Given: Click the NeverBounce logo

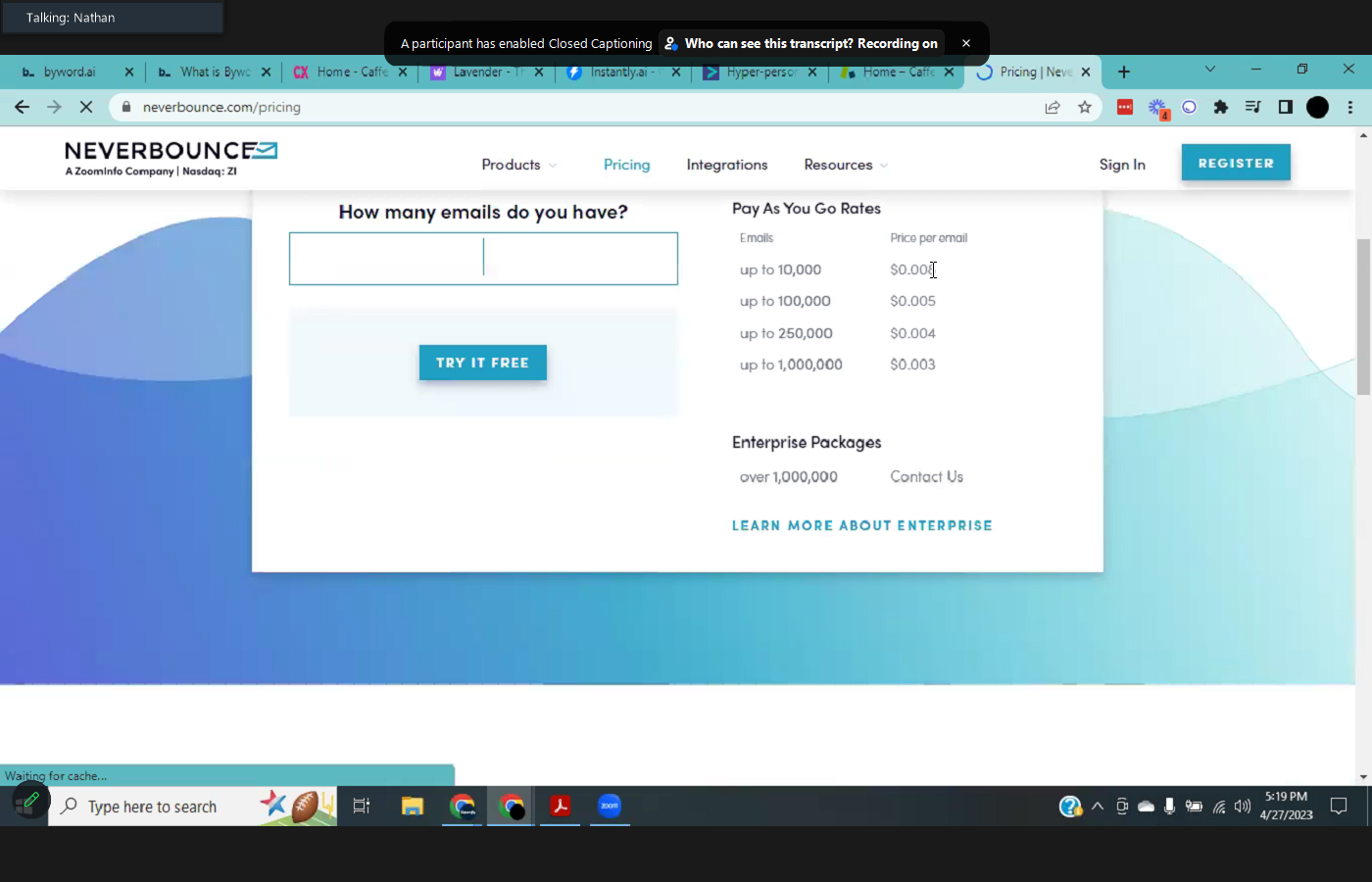Looking at the screenshot, I should tap(171, 158).
